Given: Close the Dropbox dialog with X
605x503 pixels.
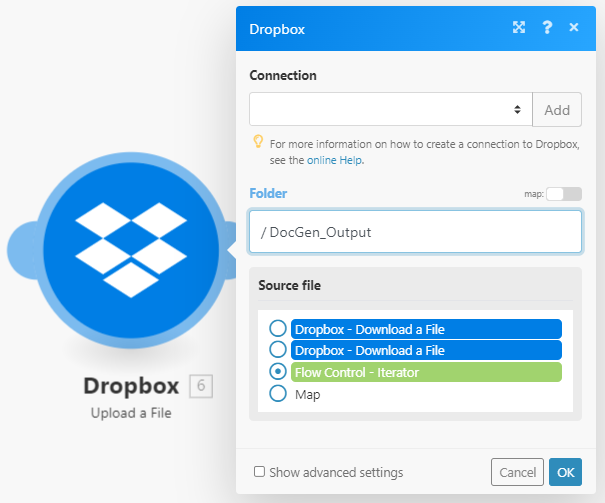Looking at the screenshot, I should [x=574, y=27].
